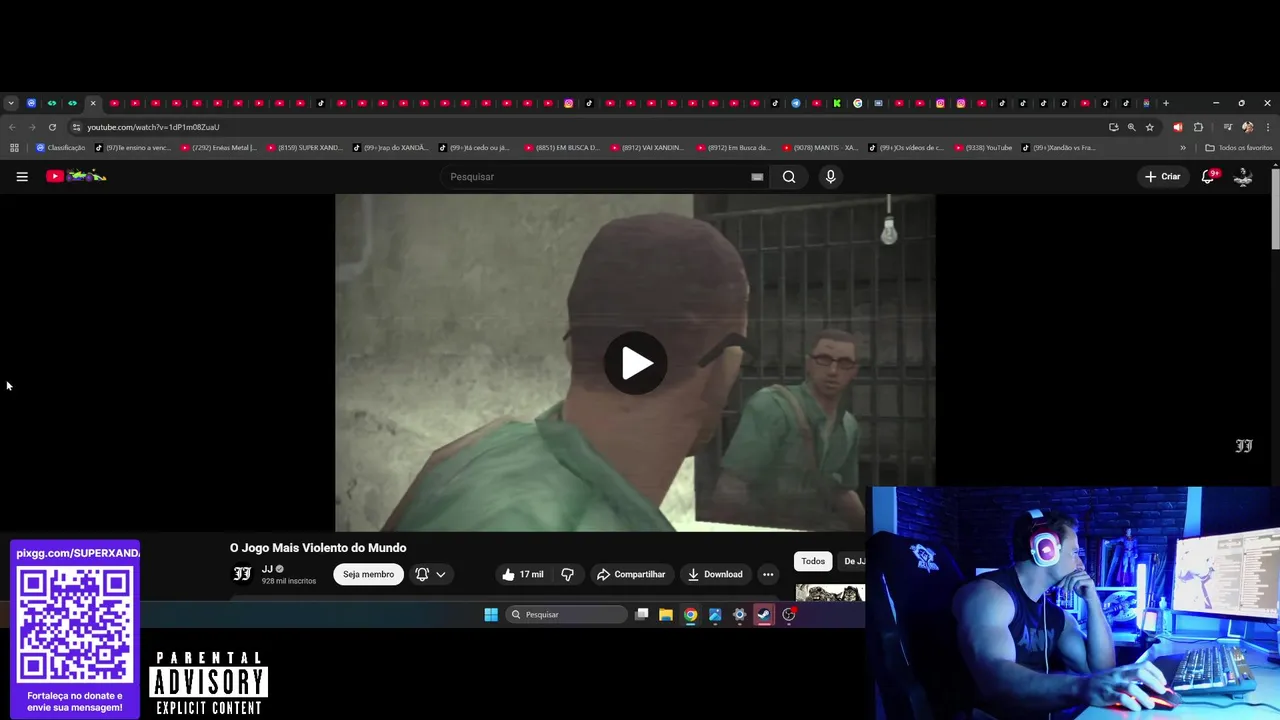Bookmark this page with the star icon
The height and width of the screenshot is (720, 1280).
(x=1149, y=127)
